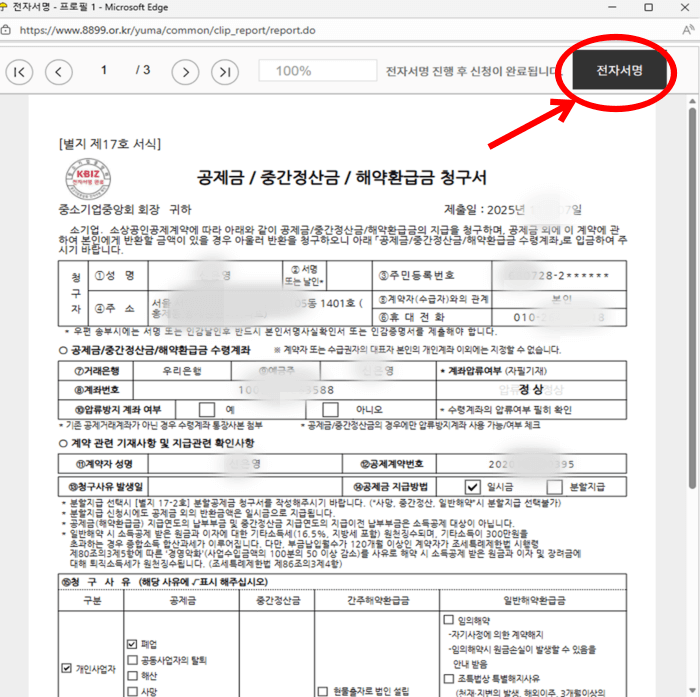
Task: Toggle the 일시금 payment checkbox
Action: 472,486
